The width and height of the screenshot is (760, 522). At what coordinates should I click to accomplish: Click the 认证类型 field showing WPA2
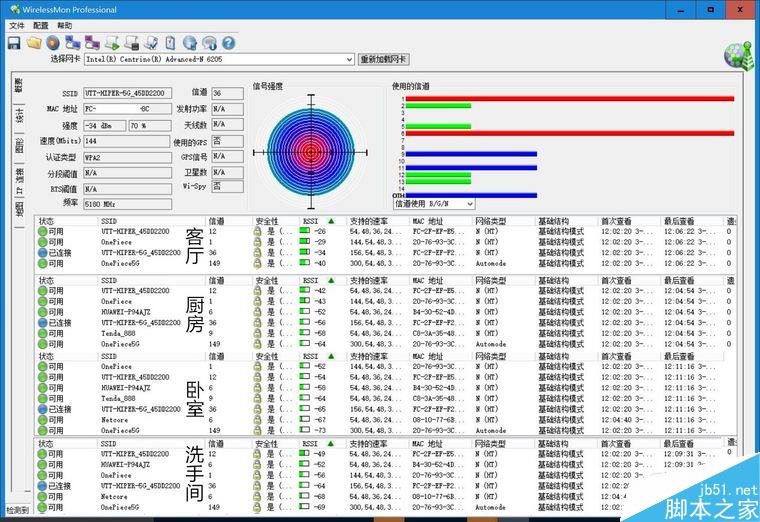(127, 158)
